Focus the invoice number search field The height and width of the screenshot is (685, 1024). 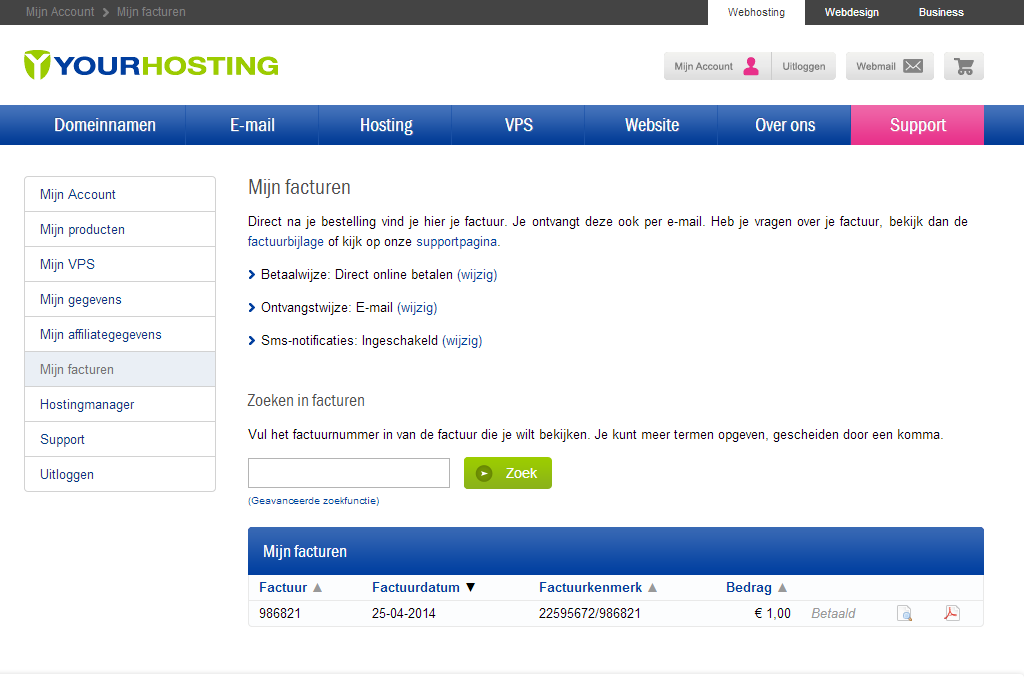pyautogui.click(x=348, y=473)
